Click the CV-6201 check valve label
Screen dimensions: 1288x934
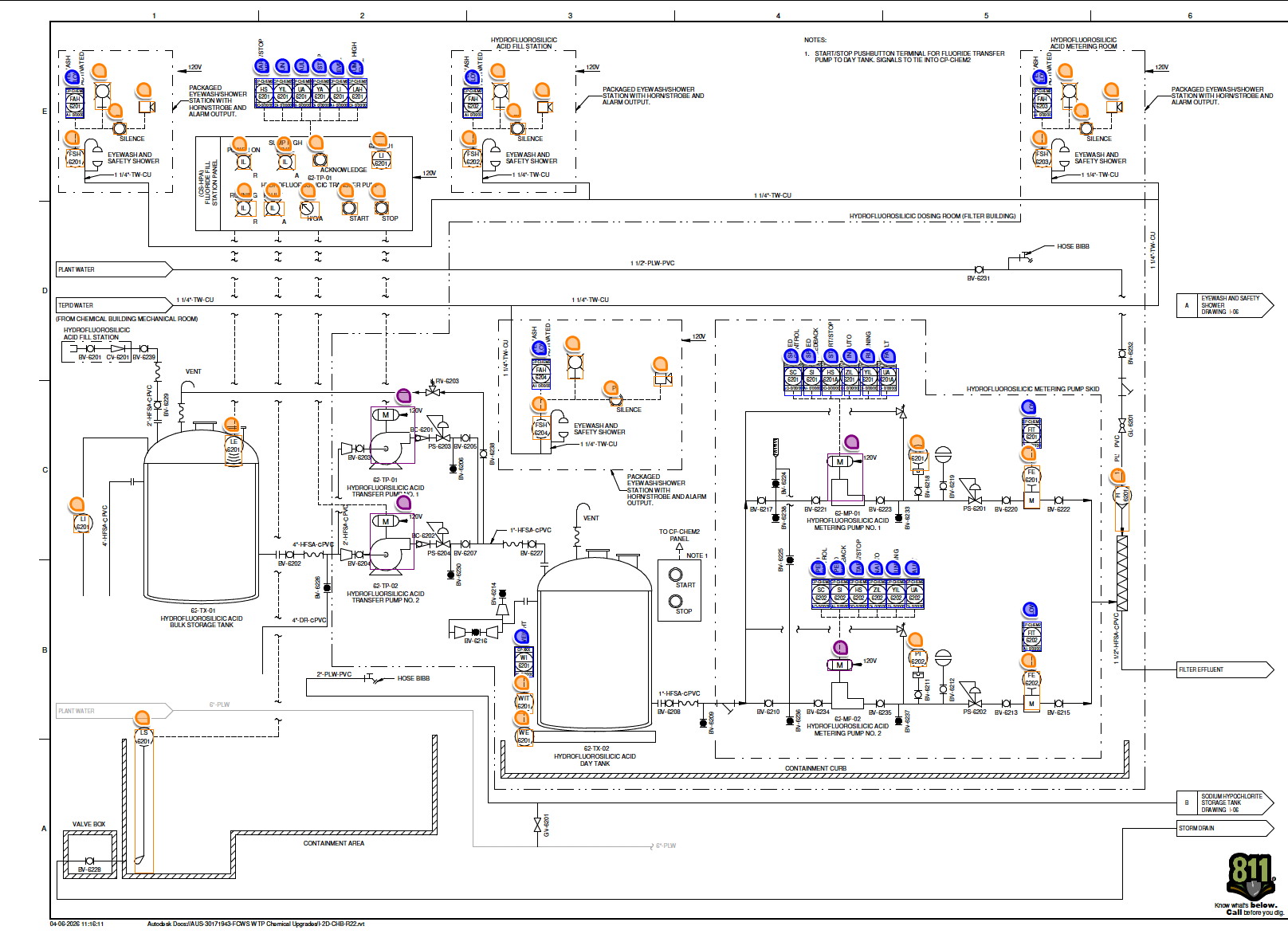[117, 357]
